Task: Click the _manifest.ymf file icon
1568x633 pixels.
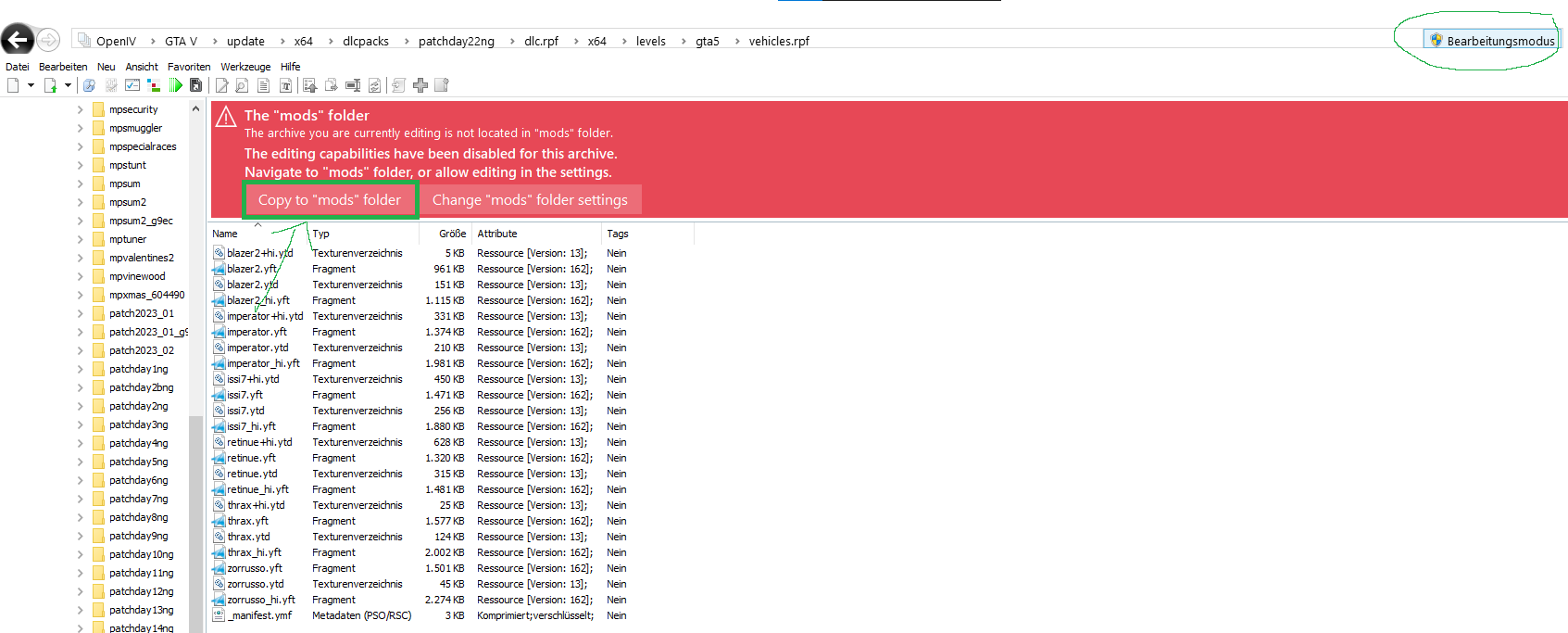Action: [x=219, y=615]
